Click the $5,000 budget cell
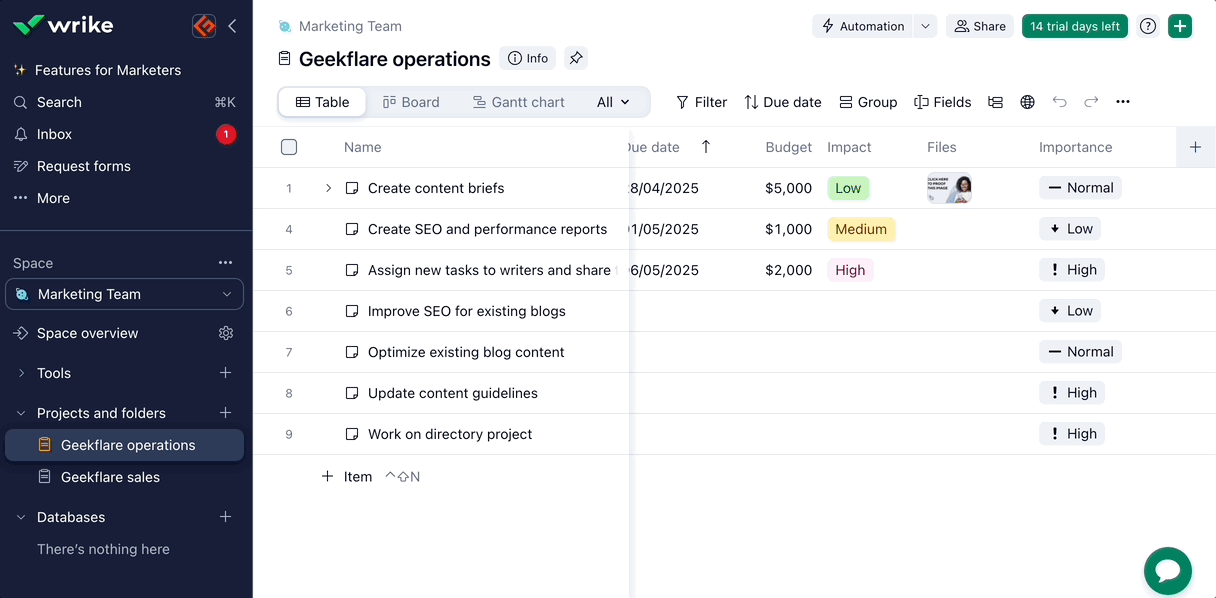Image resolution: width=1216 pixels, height=598 pixels. [x=788, y=188]
